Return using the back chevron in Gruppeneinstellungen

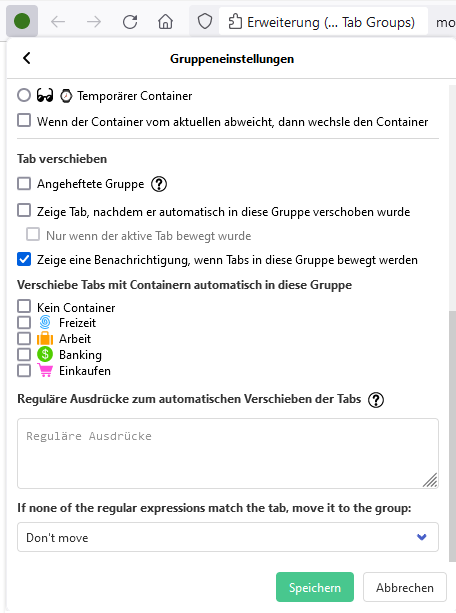click(x=27, y=58)
